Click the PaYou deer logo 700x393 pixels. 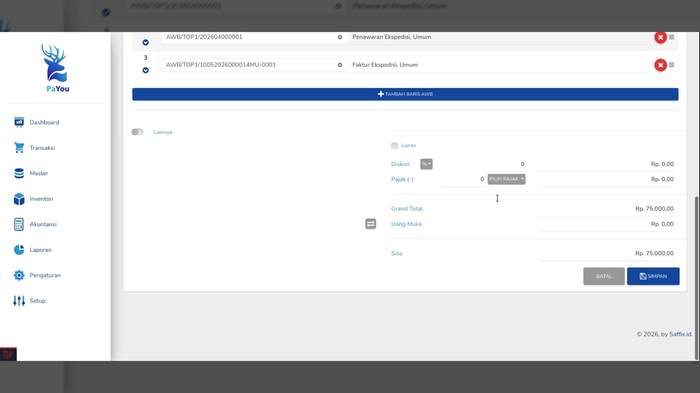pos(57,68)
